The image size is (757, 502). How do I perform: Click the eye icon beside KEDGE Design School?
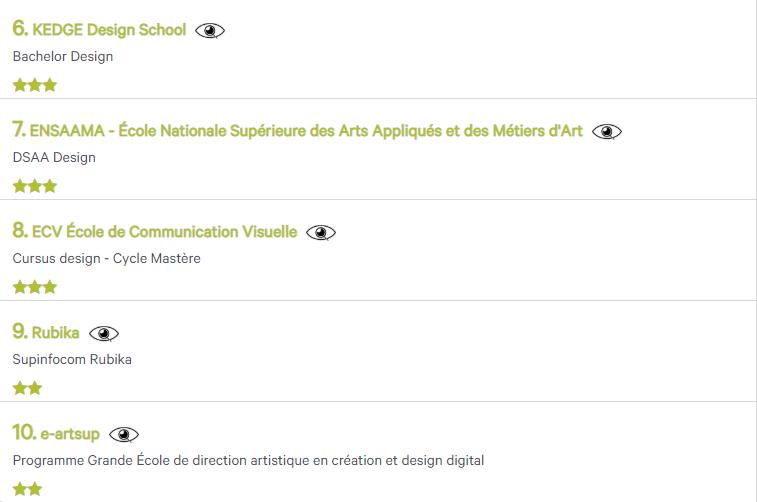click(210, 31)
